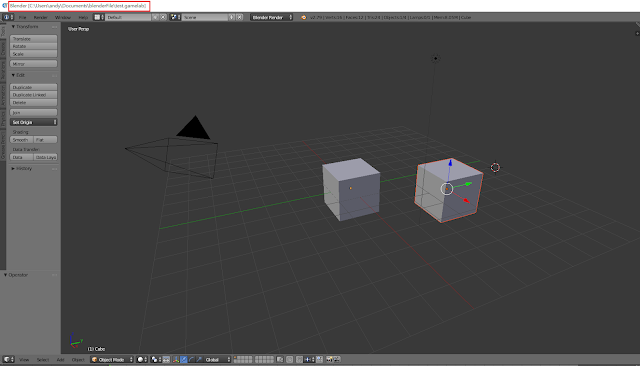Open the Info editor type selector icon
Viewport: 640px width, 366px height.
tap(8, 17)
